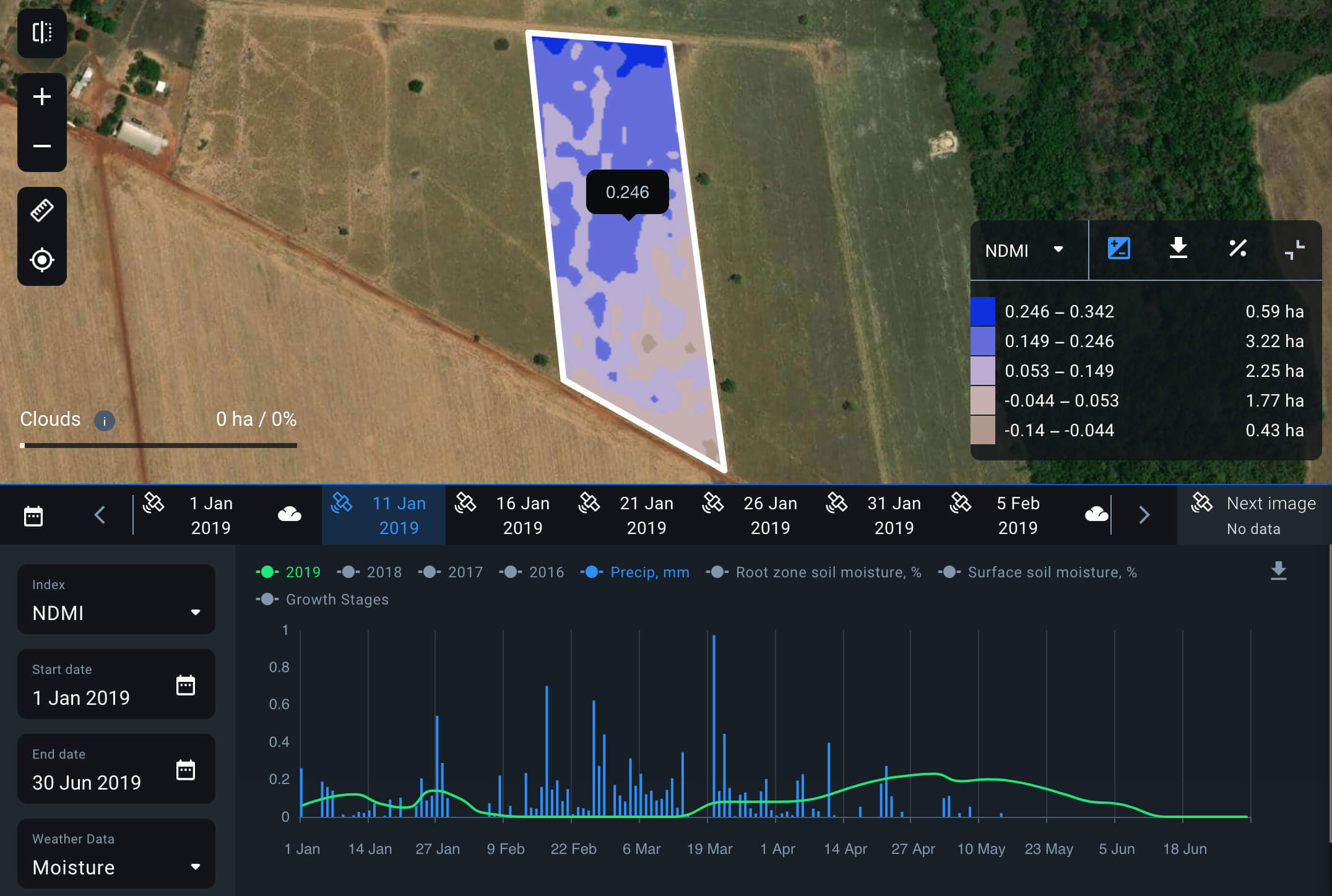Viewport: 1332px width, 896px height.
Task: Go to next image dates
Action: (1144, 515)
